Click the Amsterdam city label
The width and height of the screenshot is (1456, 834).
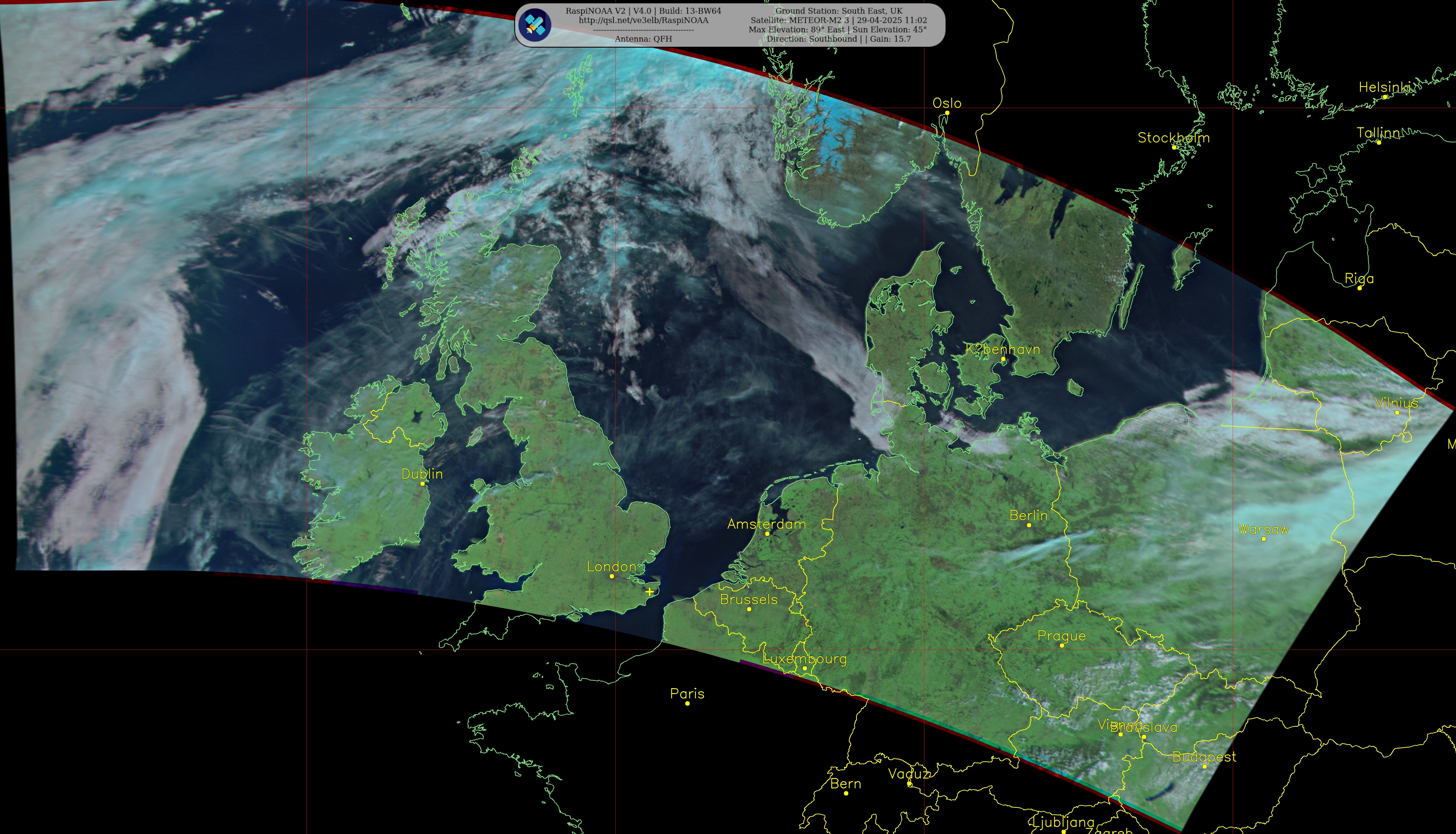[766, 524]
